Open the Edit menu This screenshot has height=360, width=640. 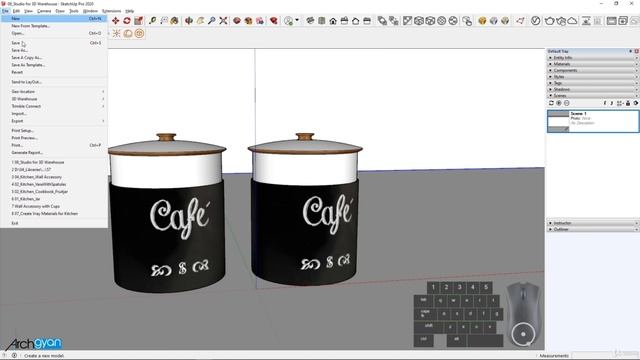click(x=16, y=11)
